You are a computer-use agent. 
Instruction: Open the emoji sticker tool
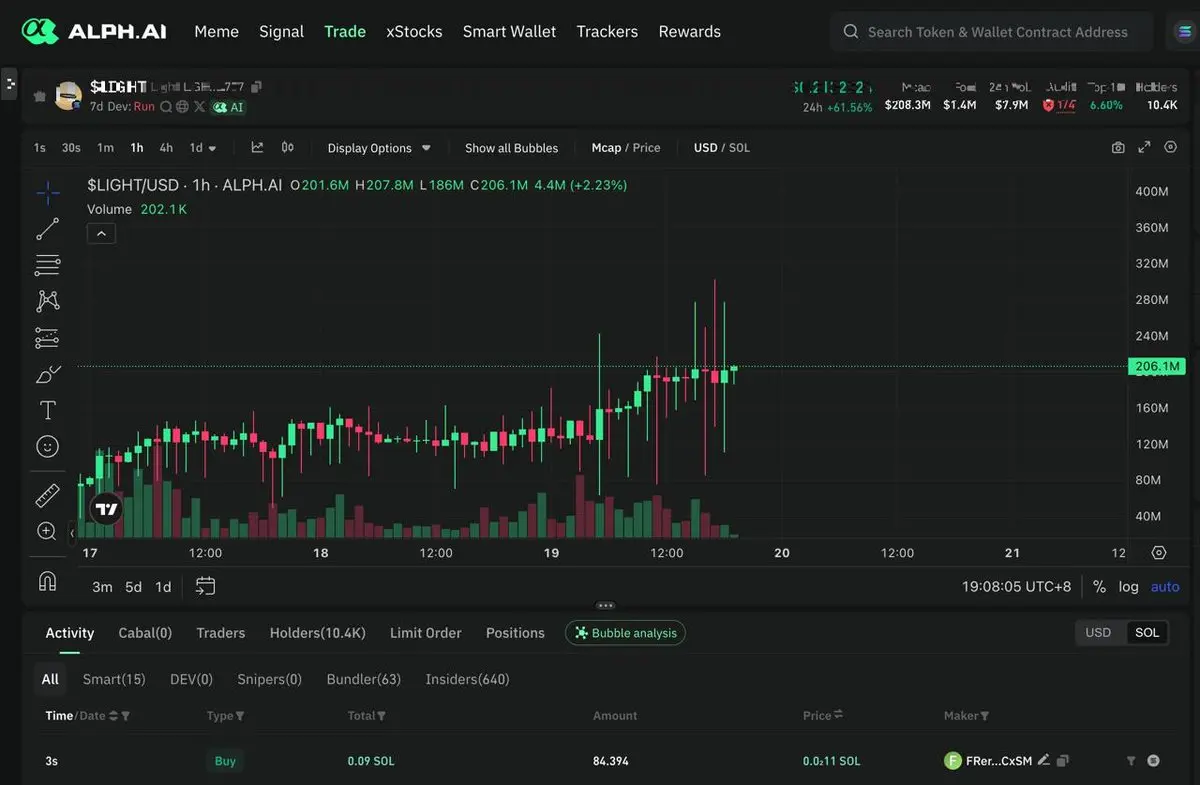tap(47, 446)
